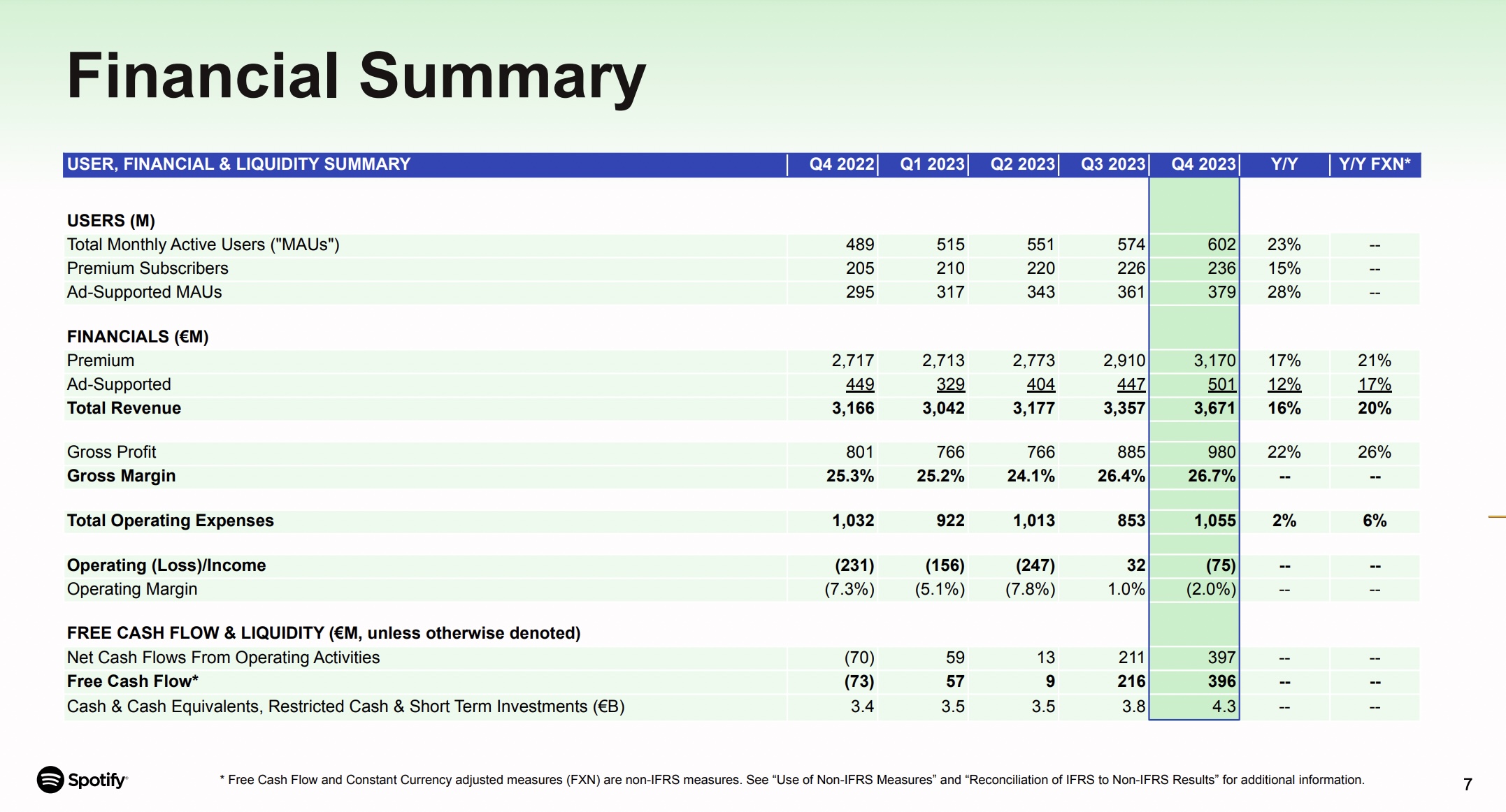The height and width of the screenshot is (812, 1506).
Task: Click the Q3 2023 Operating Margin 1.0%
Action: 1126,589
